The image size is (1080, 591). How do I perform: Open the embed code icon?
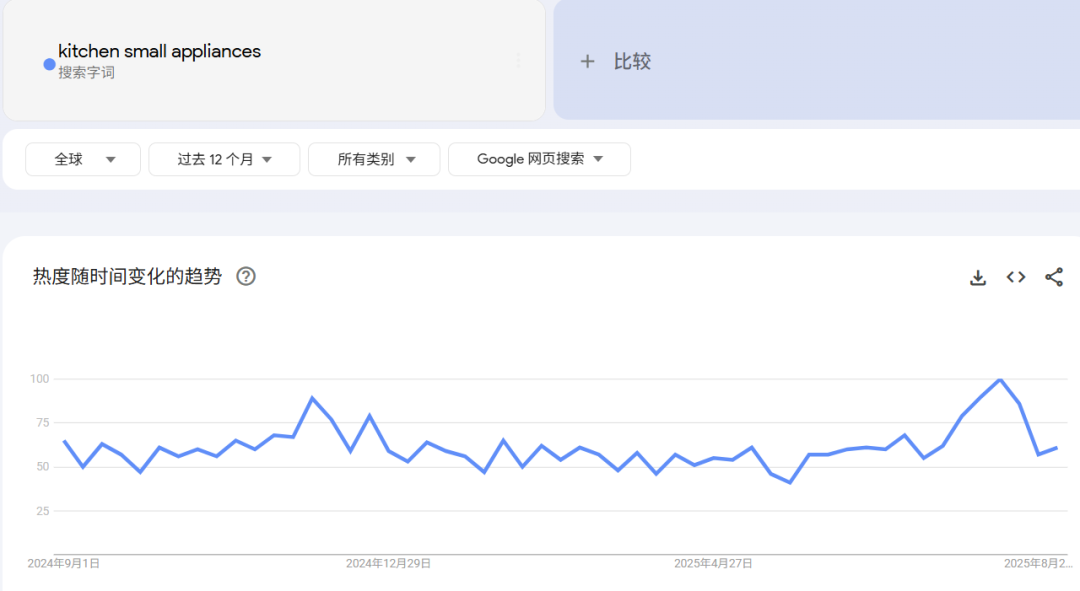pyautogui.click(x=1016, y=277)
